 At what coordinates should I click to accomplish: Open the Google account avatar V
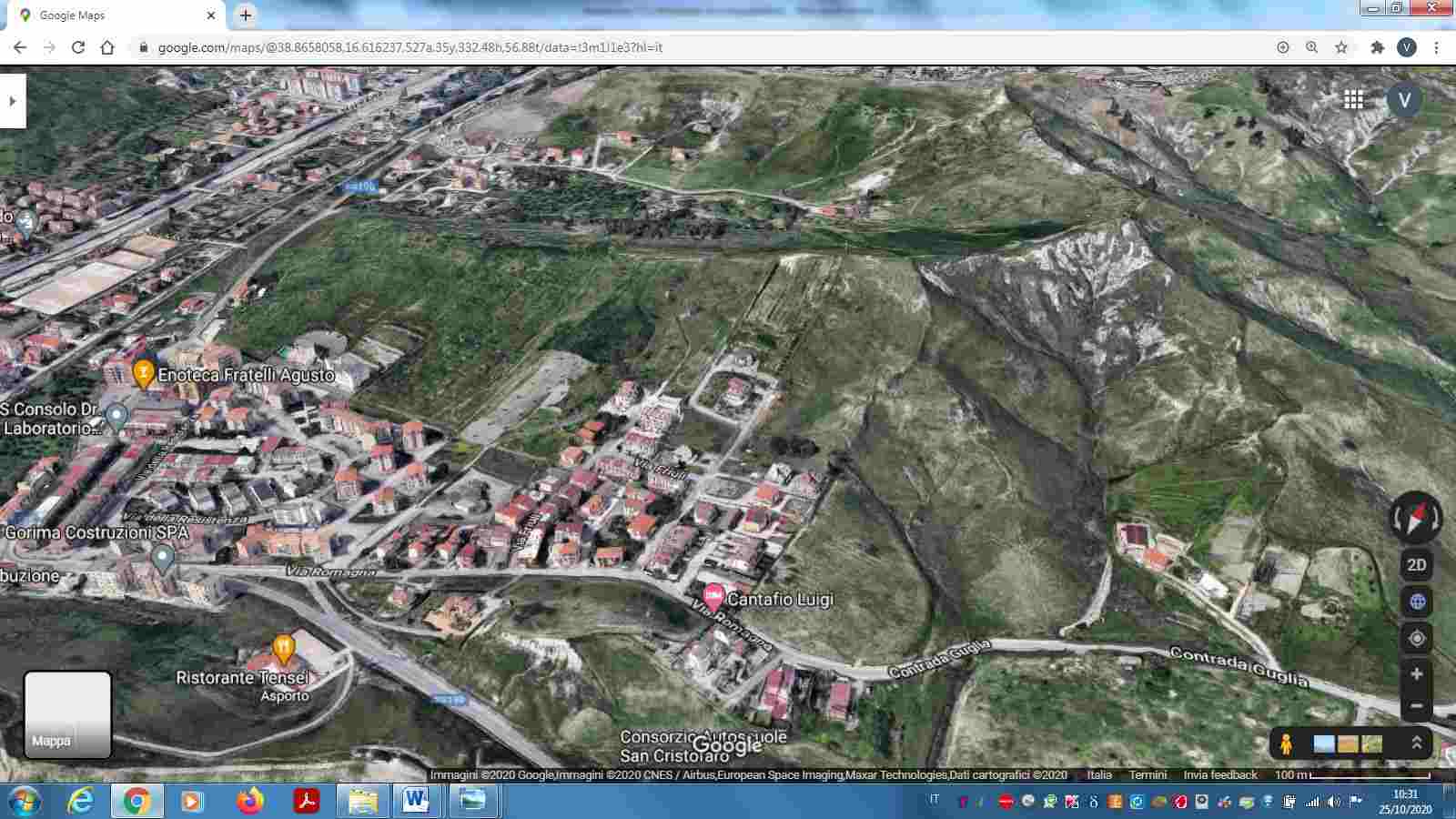pos(1404,100)
